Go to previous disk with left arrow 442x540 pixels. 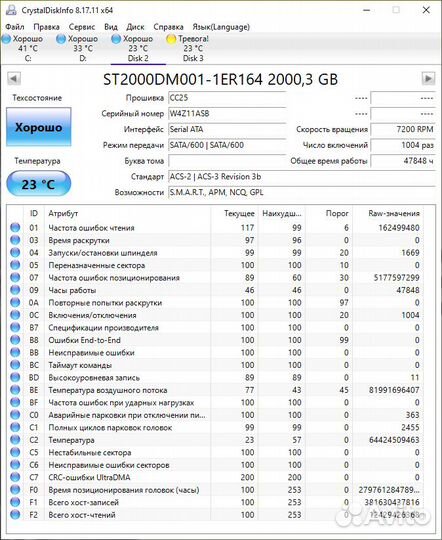[14, 79]
